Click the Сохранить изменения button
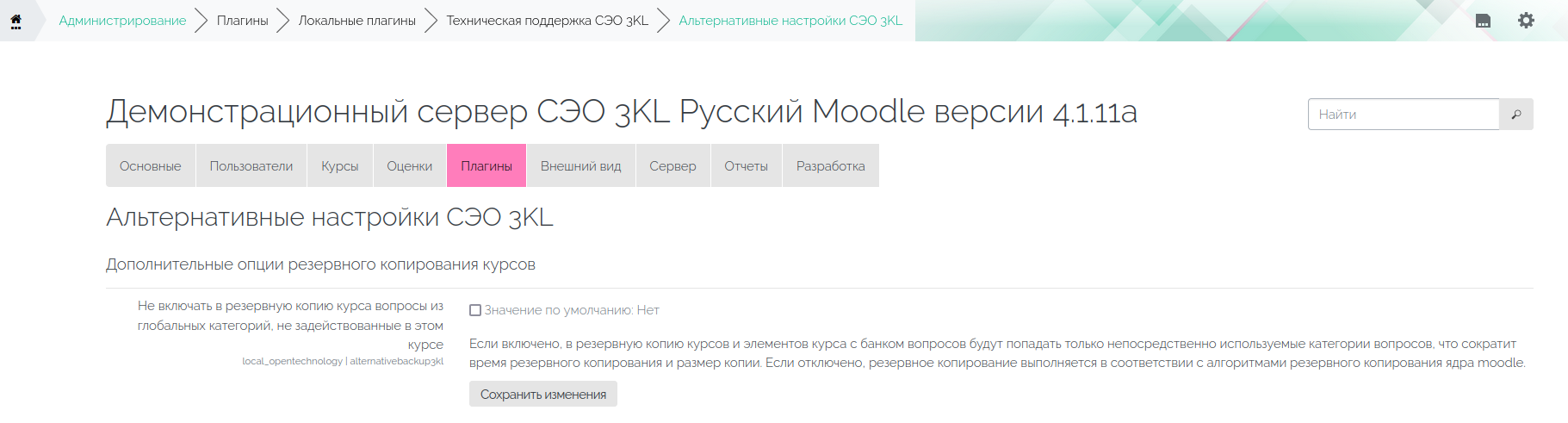Viewport: 1568px width, 423px height. [x=543, y=394]
